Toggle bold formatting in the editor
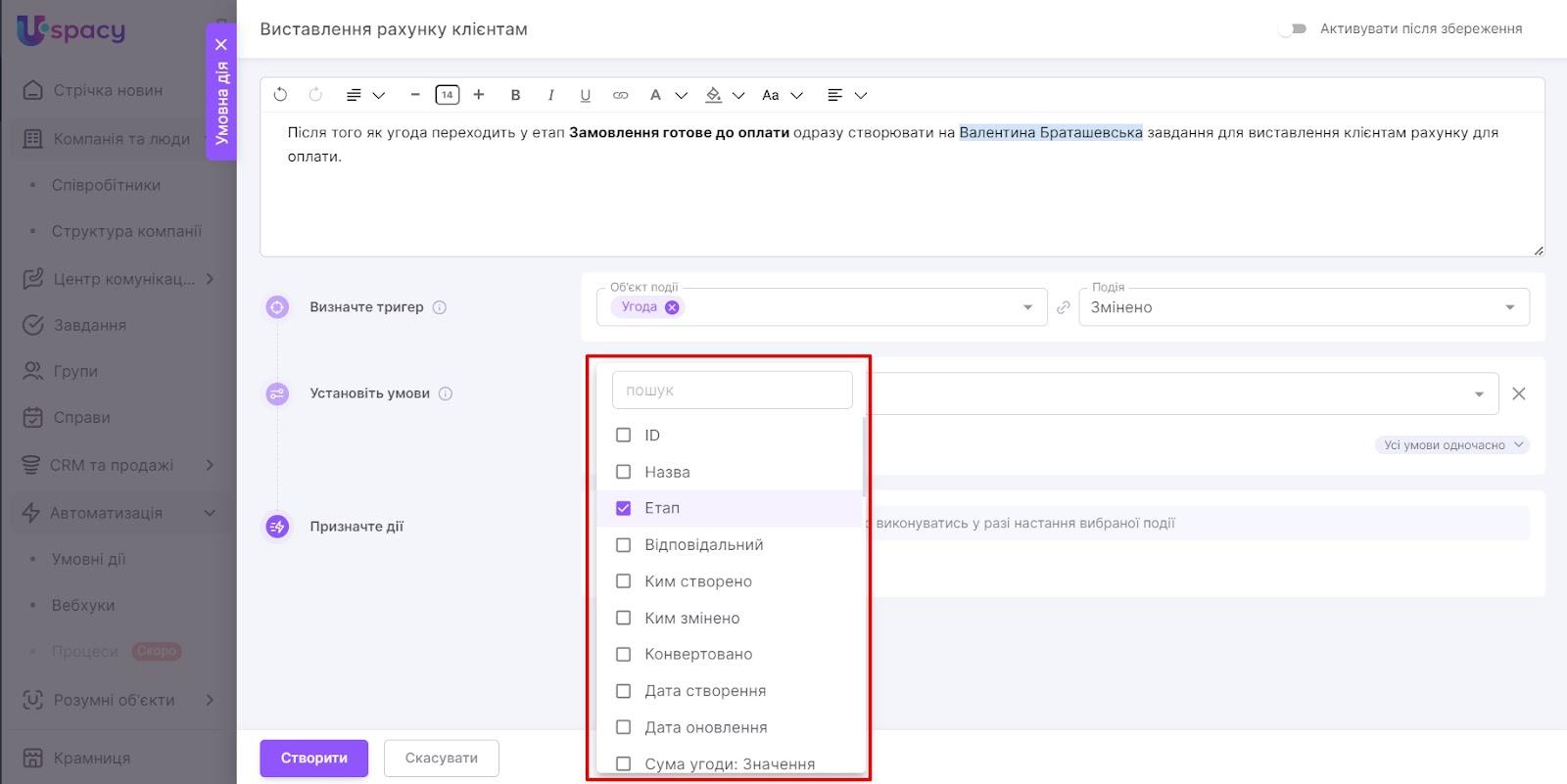This screenshot has width=1567, height=784. click(515, 95)
